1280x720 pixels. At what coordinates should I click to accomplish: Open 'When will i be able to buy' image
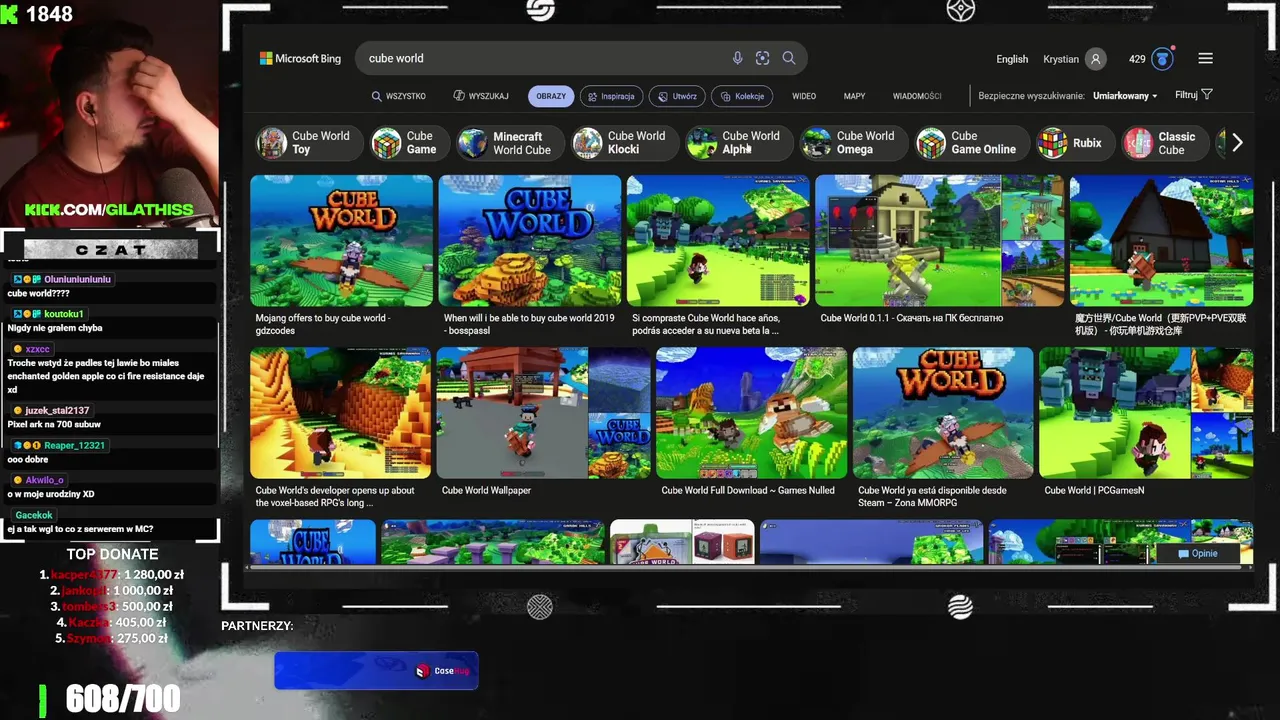[x=530, y=241]
